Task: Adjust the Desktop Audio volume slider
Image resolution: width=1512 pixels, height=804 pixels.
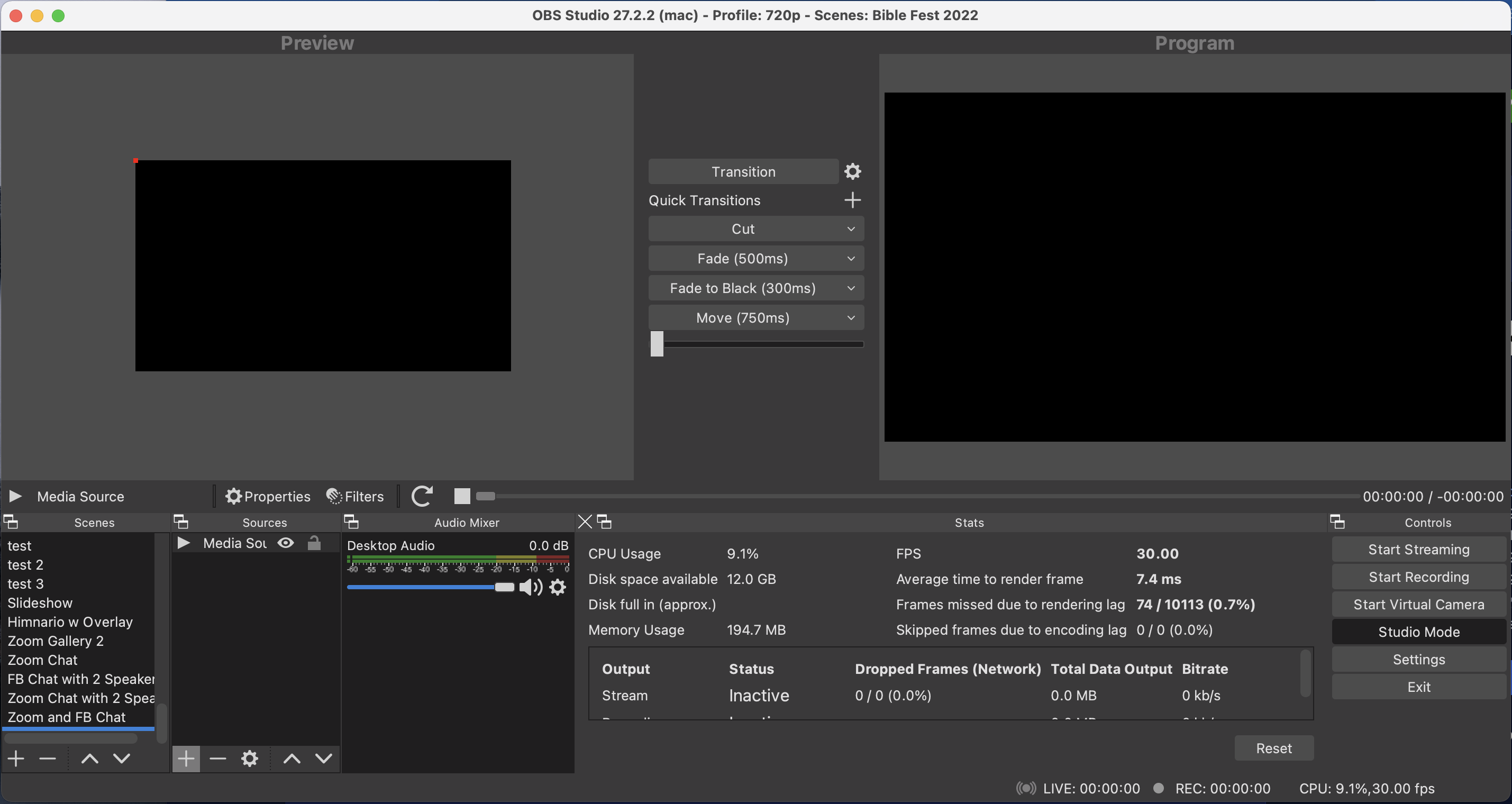Action: click(x=504, y=587)
